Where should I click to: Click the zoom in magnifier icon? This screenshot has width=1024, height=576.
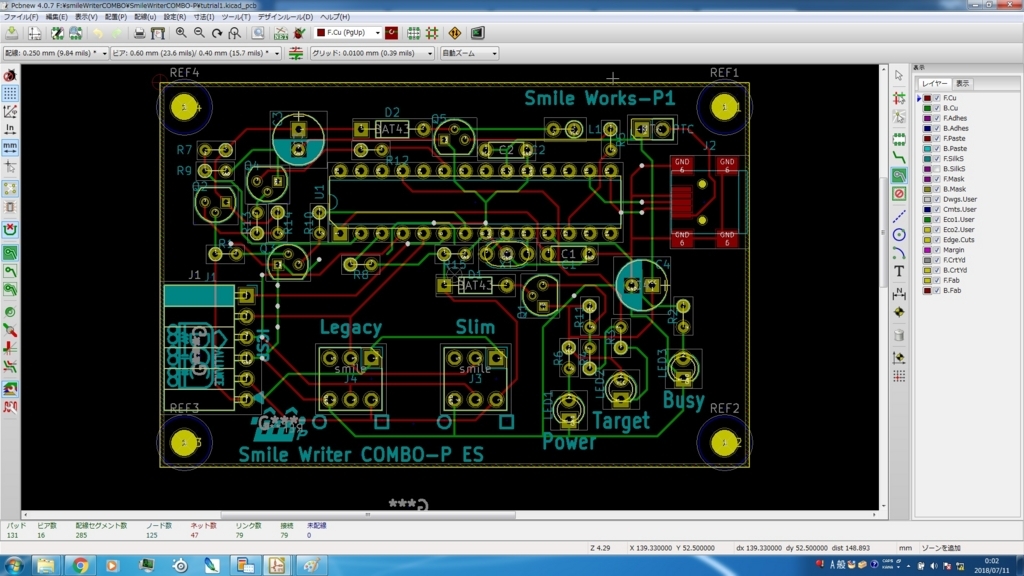click(181, 33)
